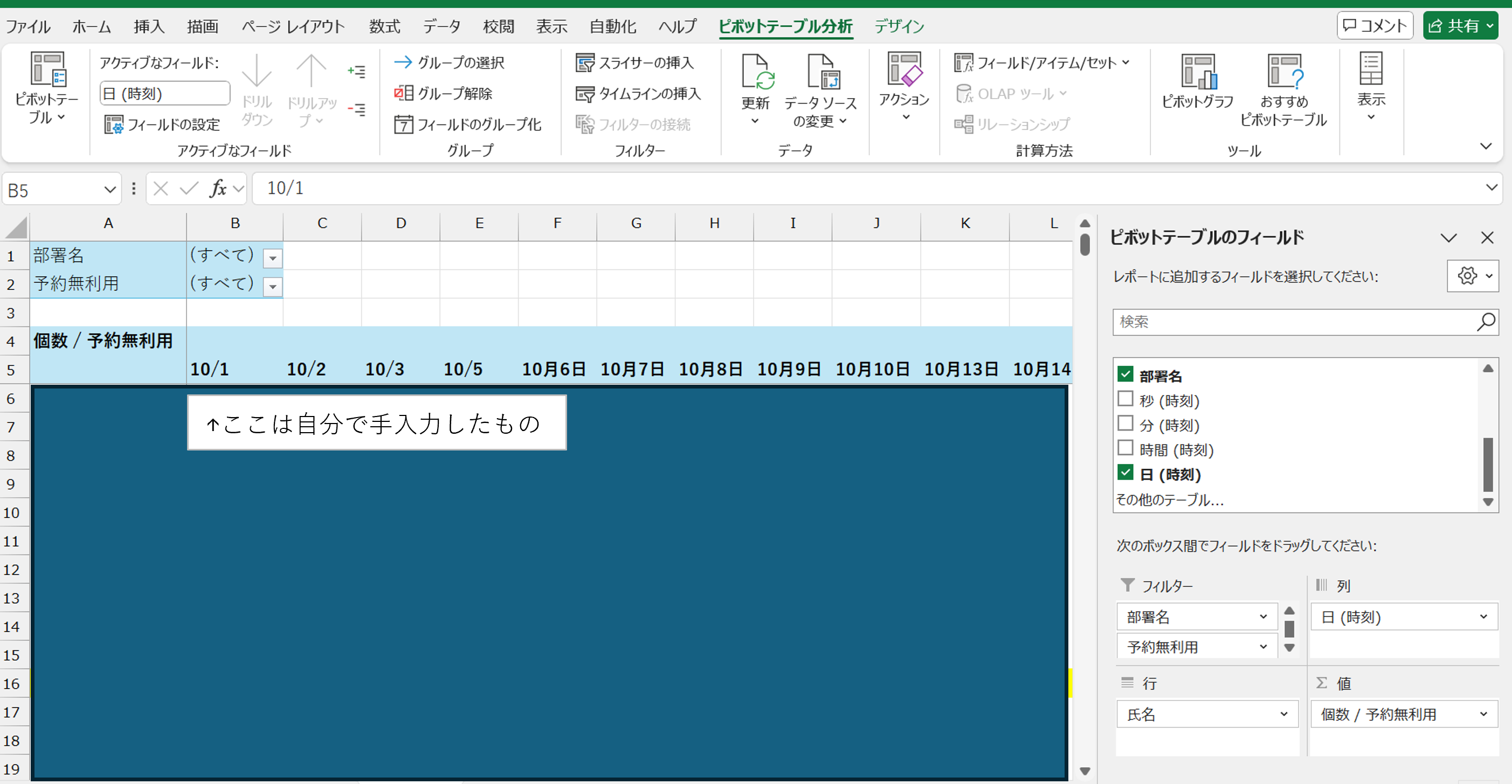
Task: Click フィールドのグループ化 (Group Field) icon
Action: (404, 124)
